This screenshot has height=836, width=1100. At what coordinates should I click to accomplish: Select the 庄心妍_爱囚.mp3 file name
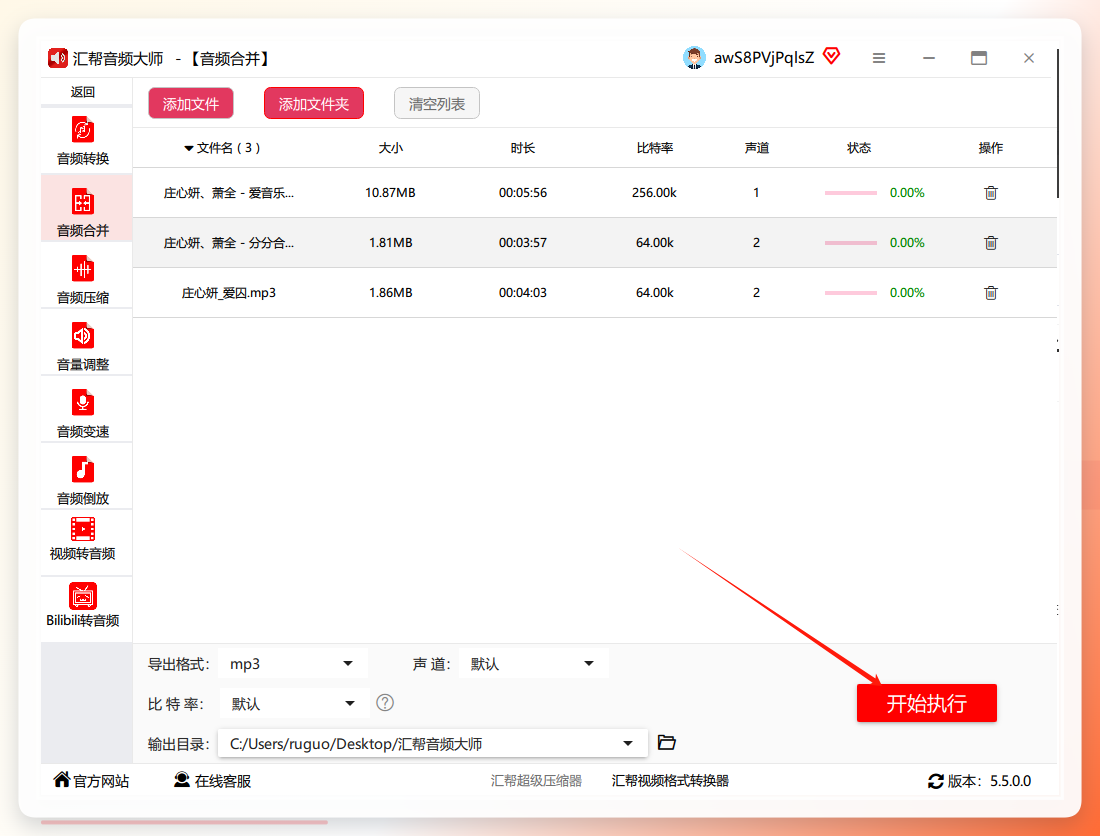(x=229, y=292)
